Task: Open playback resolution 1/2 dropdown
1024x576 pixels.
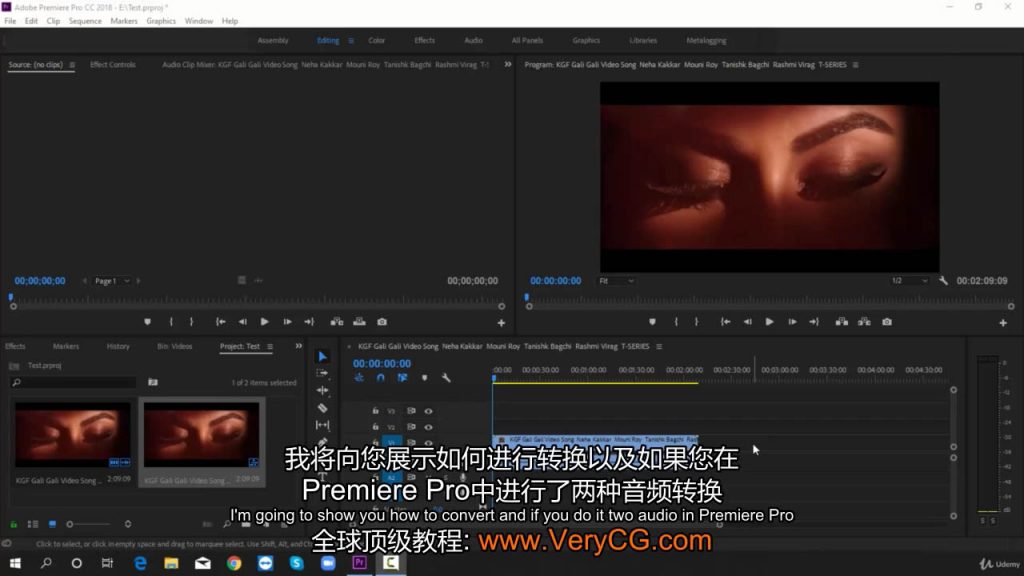Action: tap(909, 281)
